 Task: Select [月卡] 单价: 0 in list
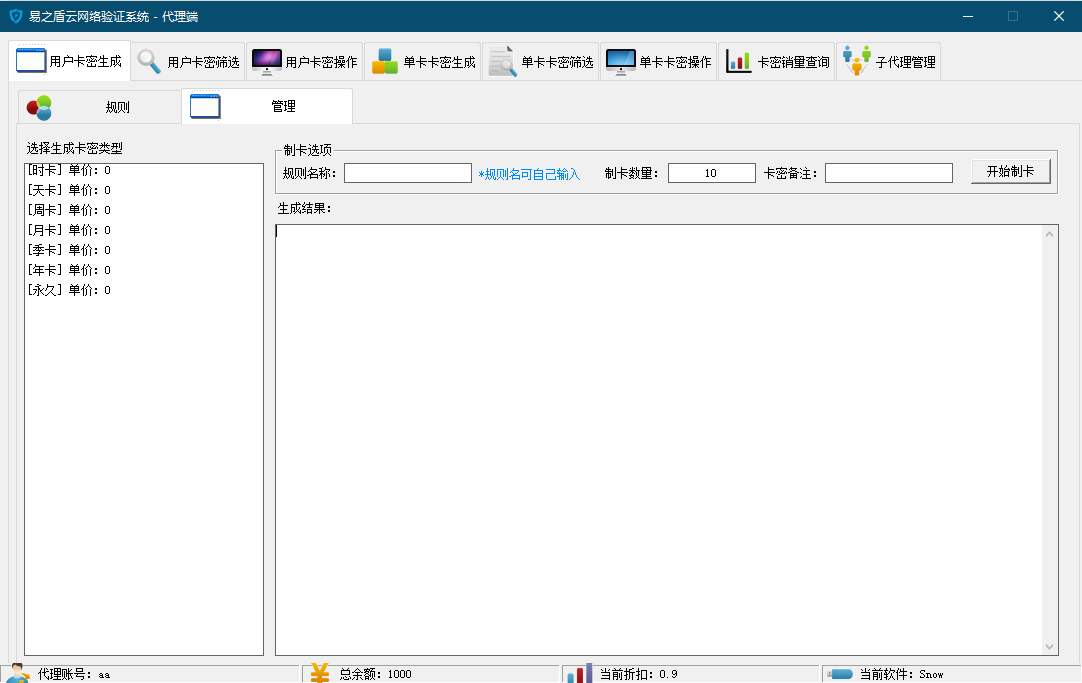click(144, 230)
